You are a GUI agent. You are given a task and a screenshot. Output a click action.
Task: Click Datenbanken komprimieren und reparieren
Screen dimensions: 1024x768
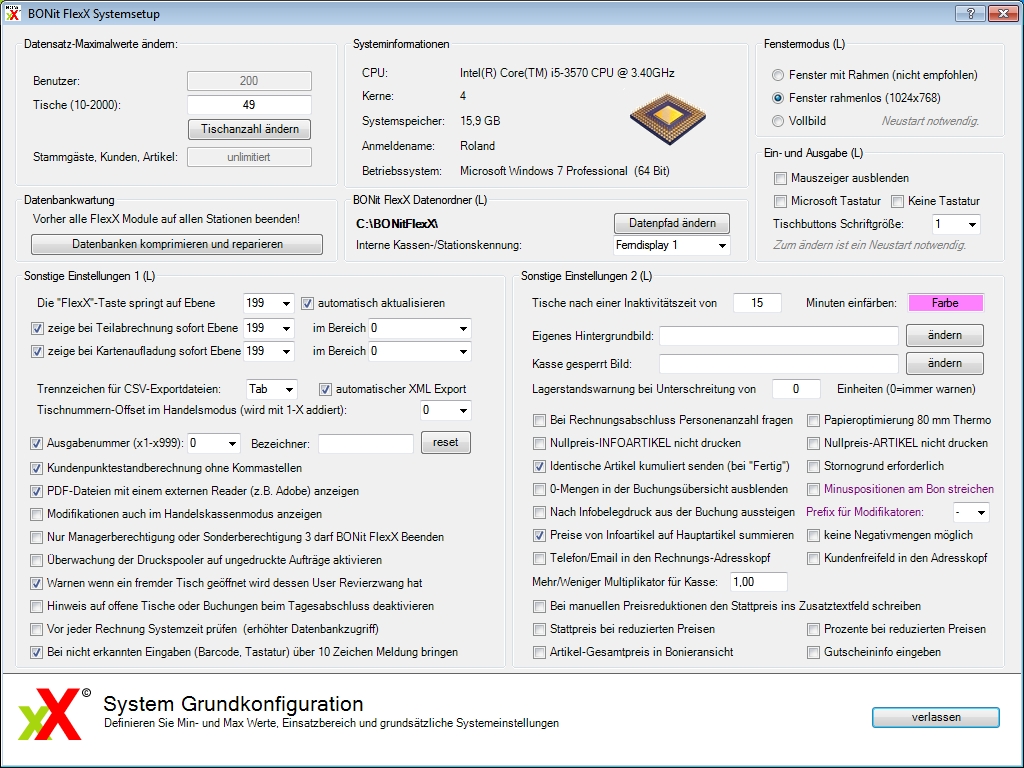[x=177, y=244]
